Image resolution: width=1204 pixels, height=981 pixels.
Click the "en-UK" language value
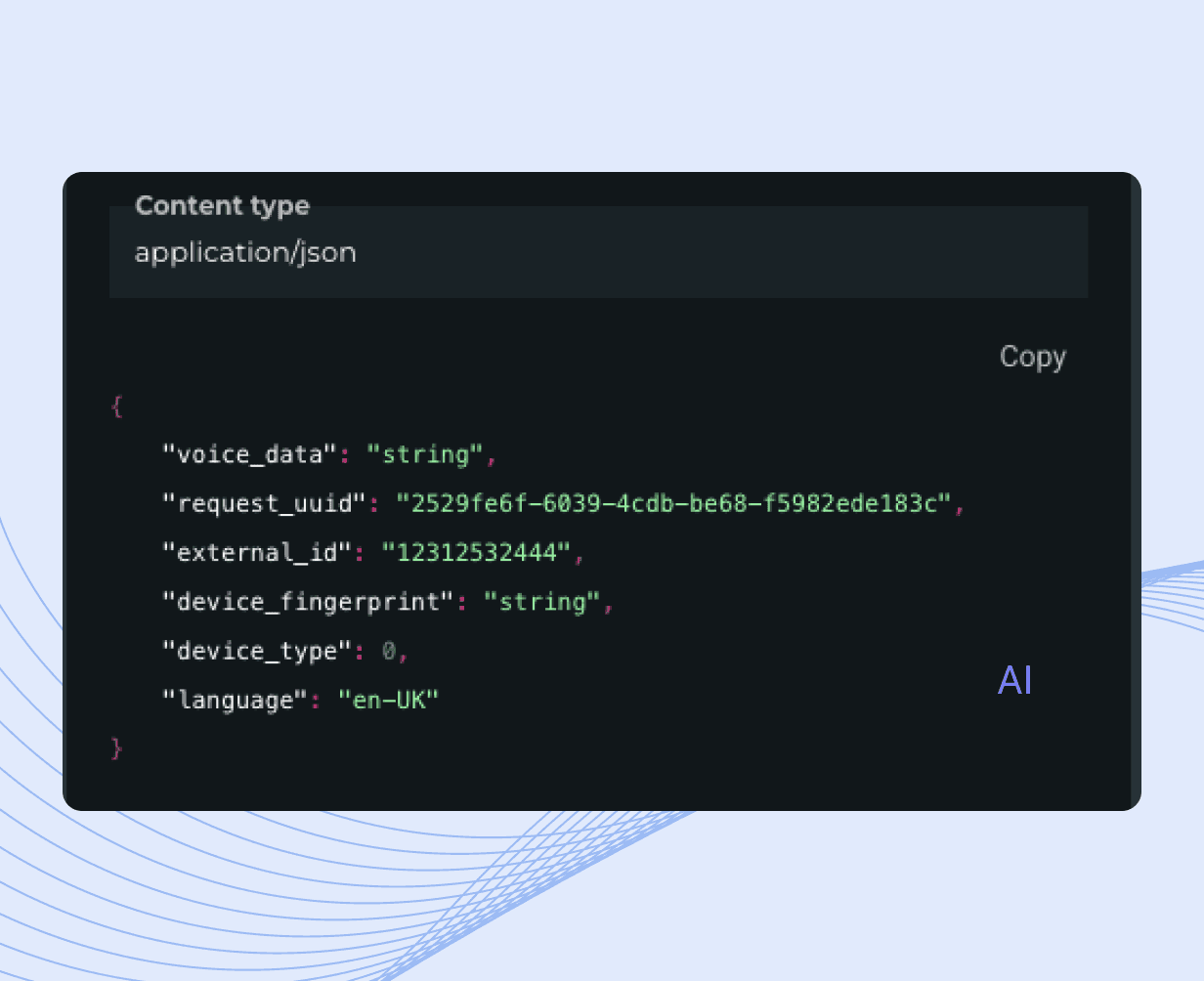[x=389, y=700]
